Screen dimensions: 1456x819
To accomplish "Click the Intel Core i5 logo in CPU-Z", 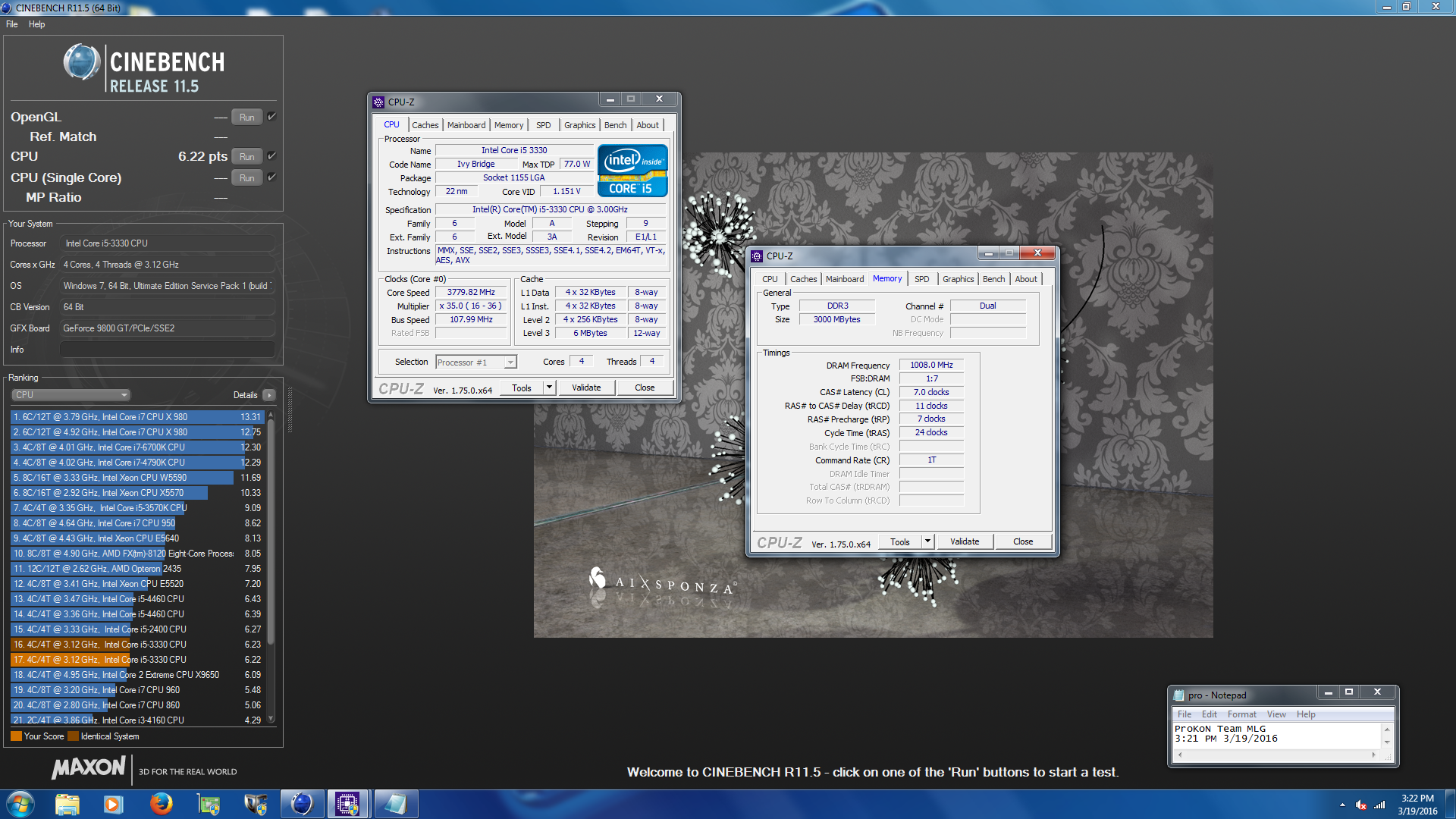I will pos(632,171).
